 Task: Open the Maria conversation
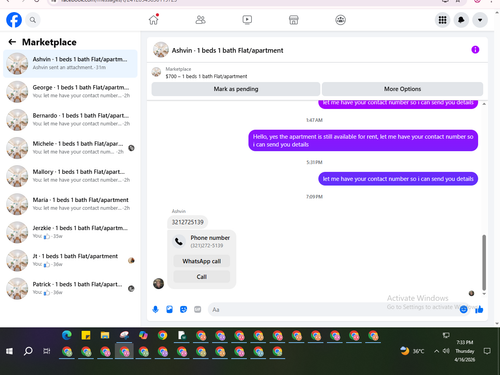click(x=70, y=204)
